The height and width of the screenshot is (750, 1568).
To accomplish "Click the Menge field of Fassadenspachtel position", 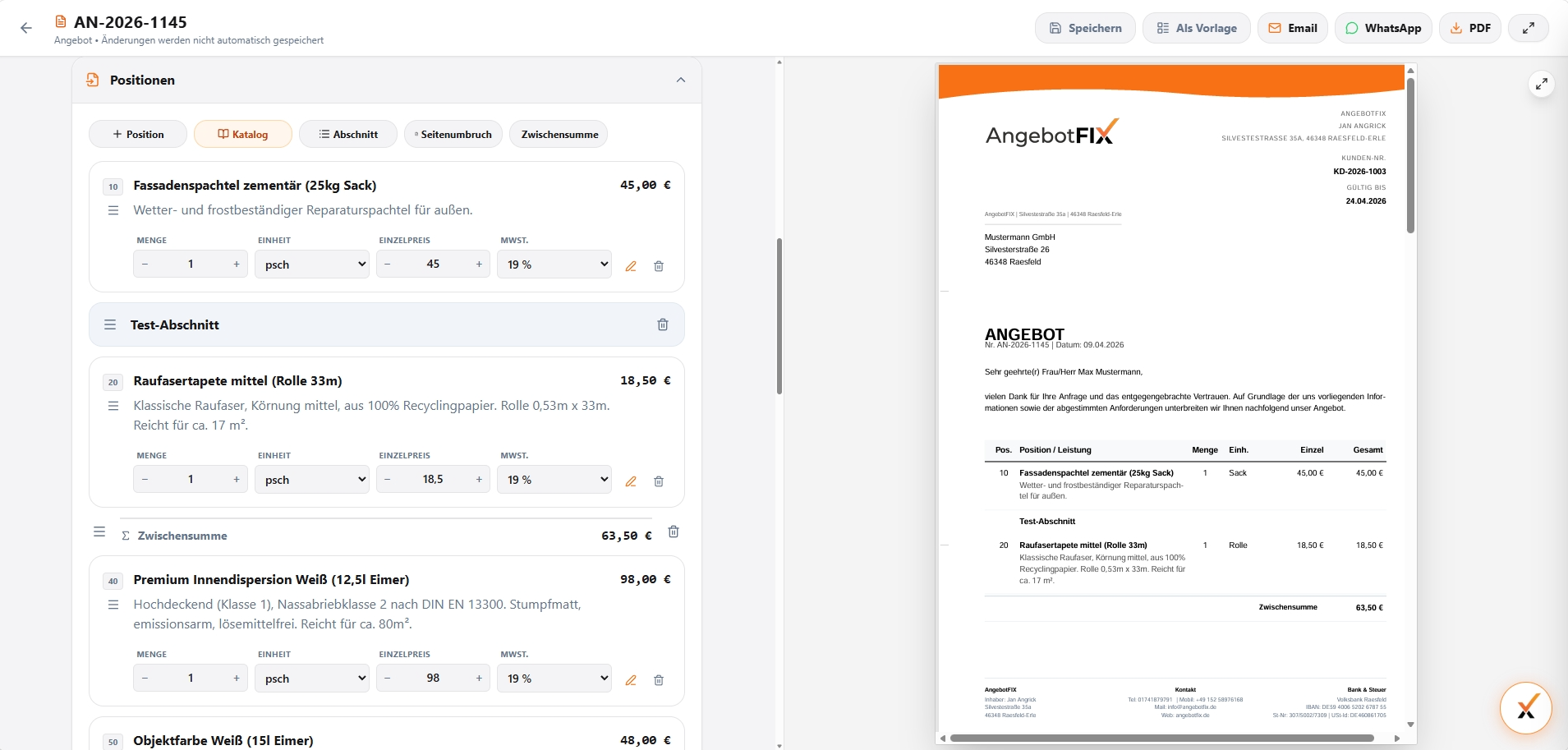I will pos(191,265).
